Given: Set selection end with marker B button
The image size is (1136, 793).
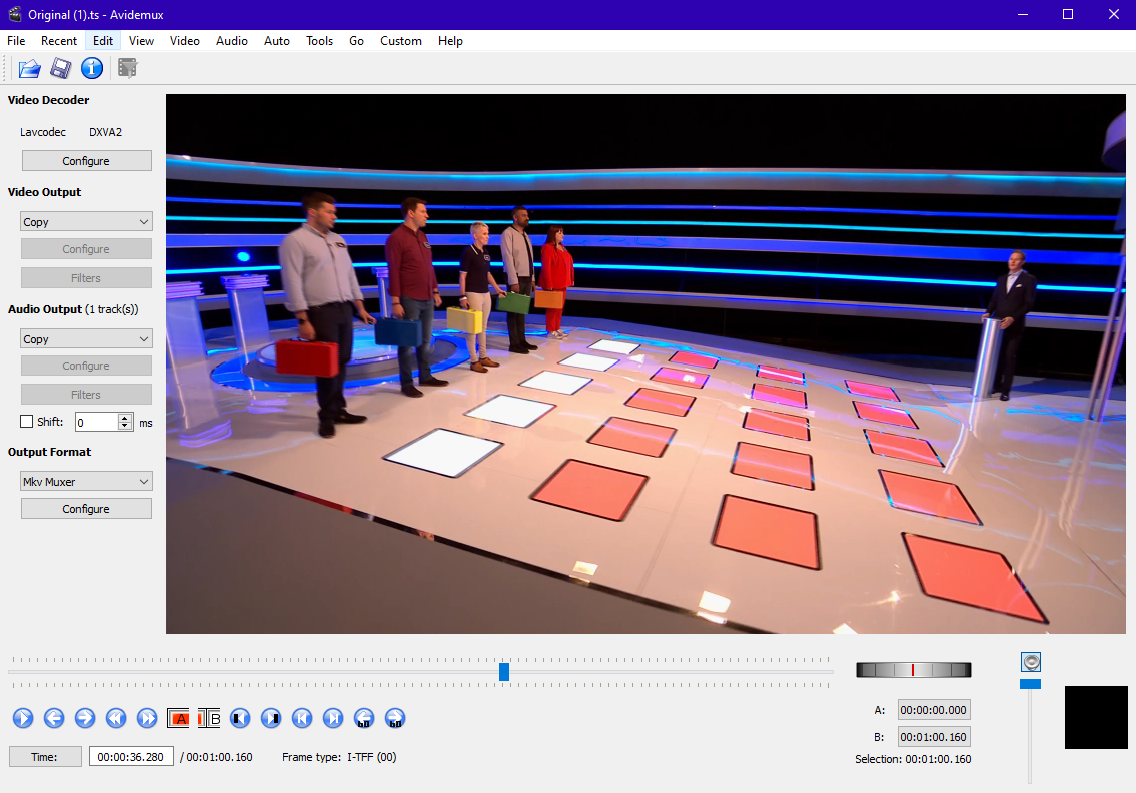Looking at the screenshot, I should pyautogui.click(x=209, y=718).
